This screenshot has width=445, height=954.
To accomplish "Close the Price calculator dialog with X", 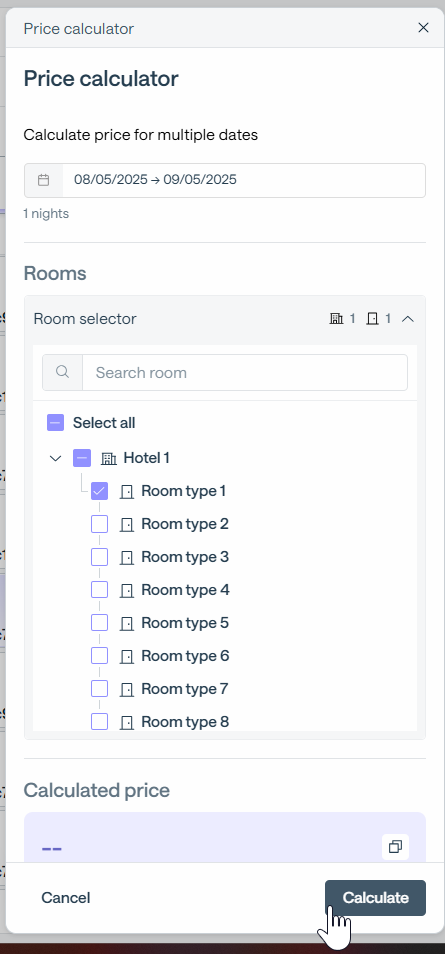I will [x=423, y=27].
